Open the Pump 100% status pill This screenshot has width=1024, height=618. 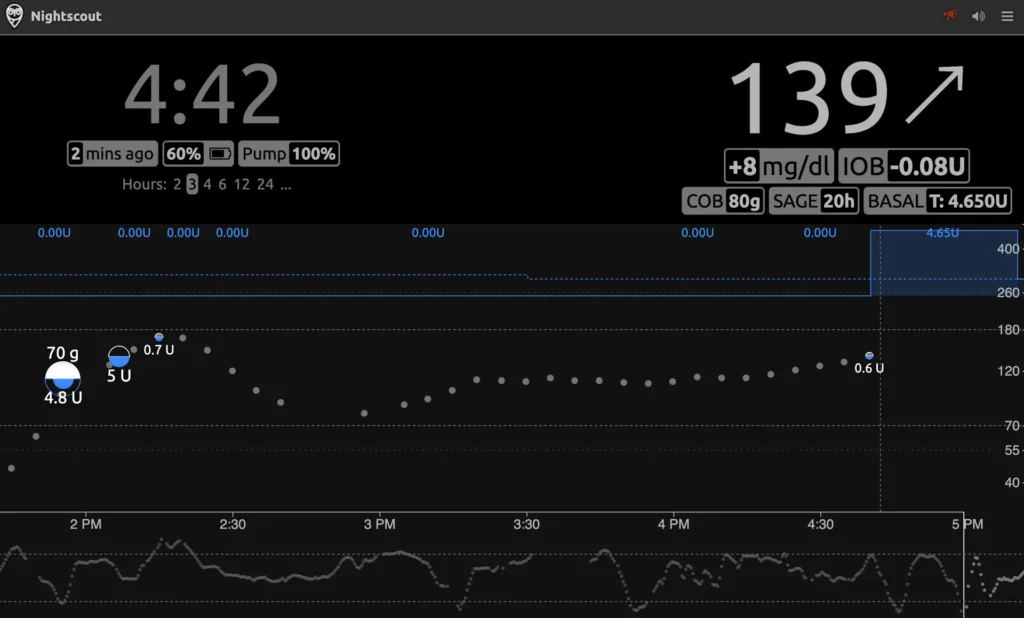[289, 154]
